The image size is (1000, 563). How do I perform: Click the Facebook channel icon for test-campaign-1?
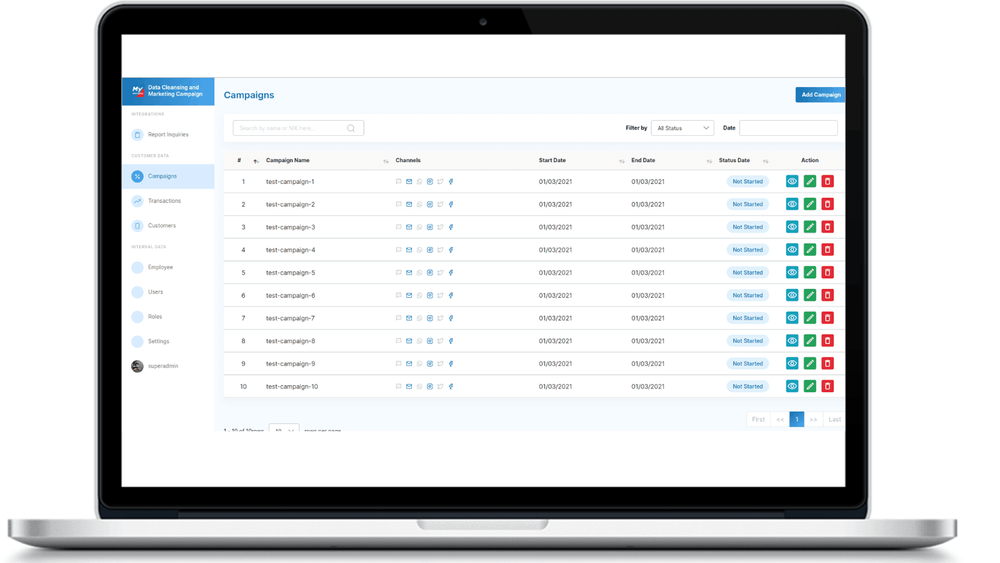(451, 182)
